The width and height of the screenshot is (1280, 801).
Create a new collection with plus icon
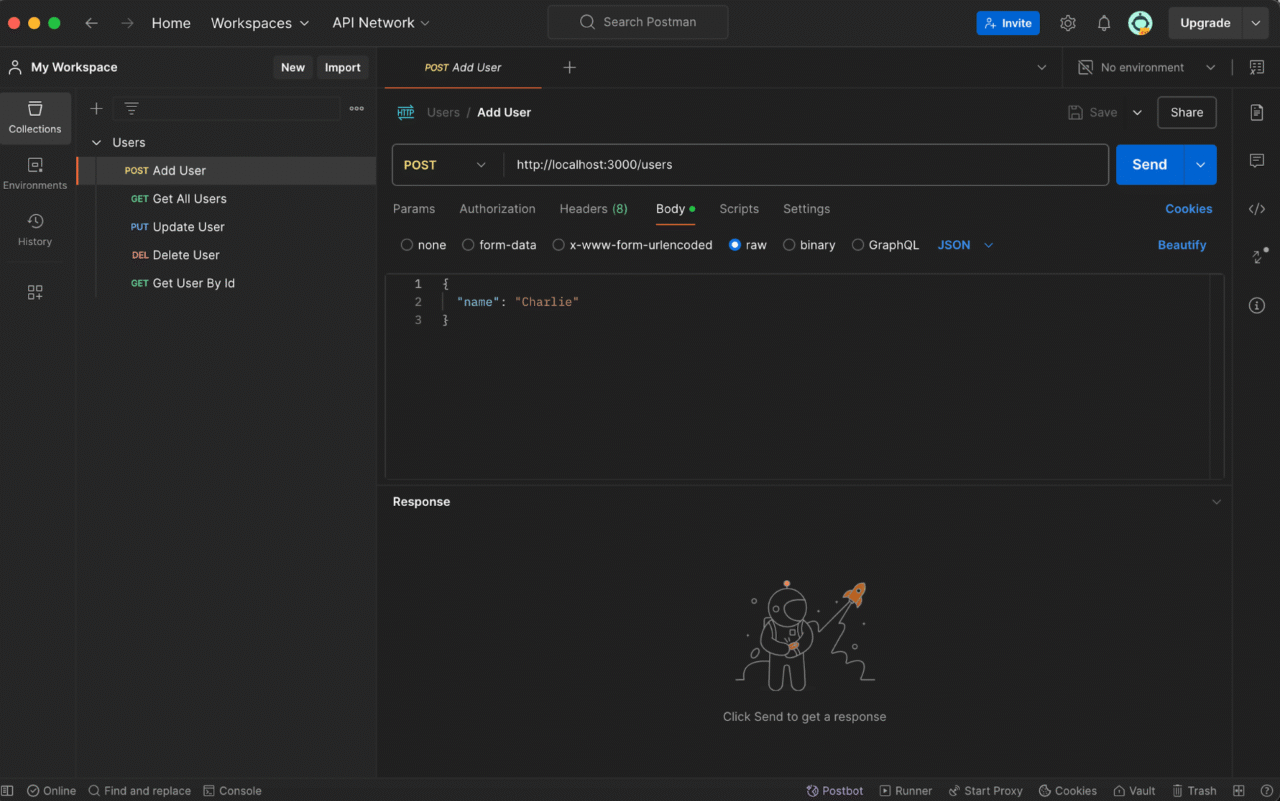(96, 108)
